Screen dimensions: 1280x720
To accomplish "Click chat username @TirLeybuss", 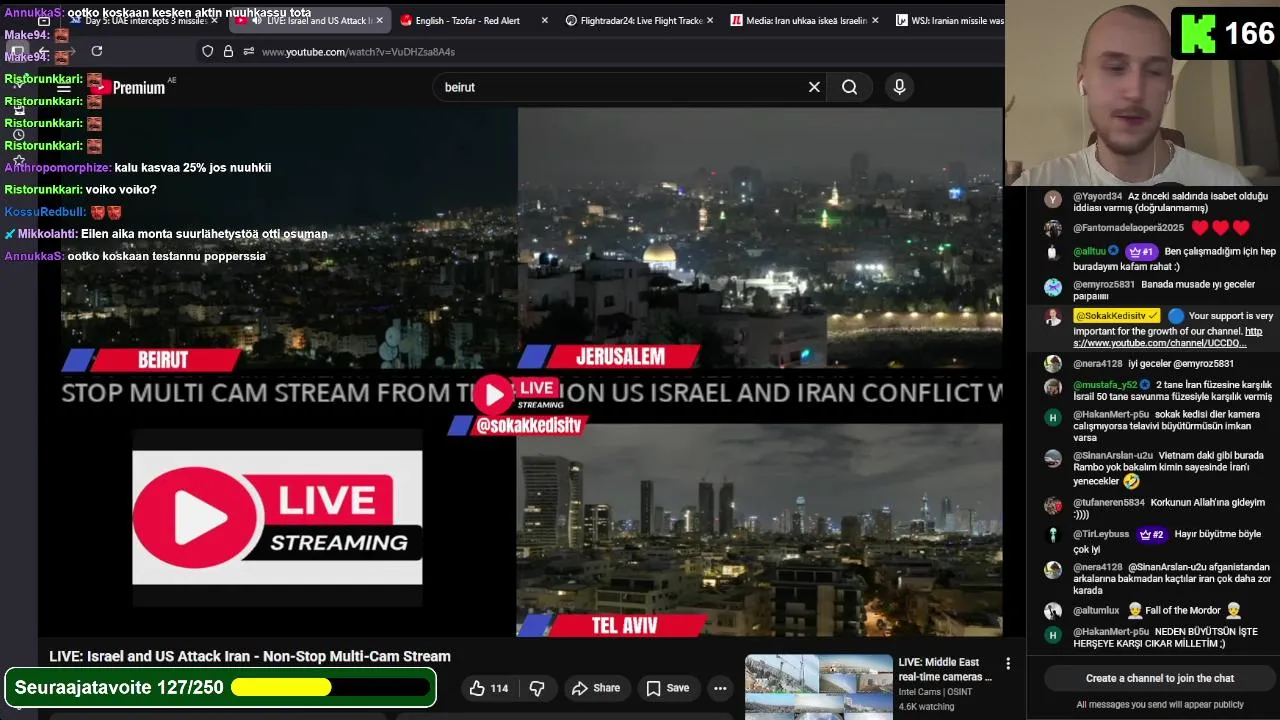I will tap(1101, 534).
